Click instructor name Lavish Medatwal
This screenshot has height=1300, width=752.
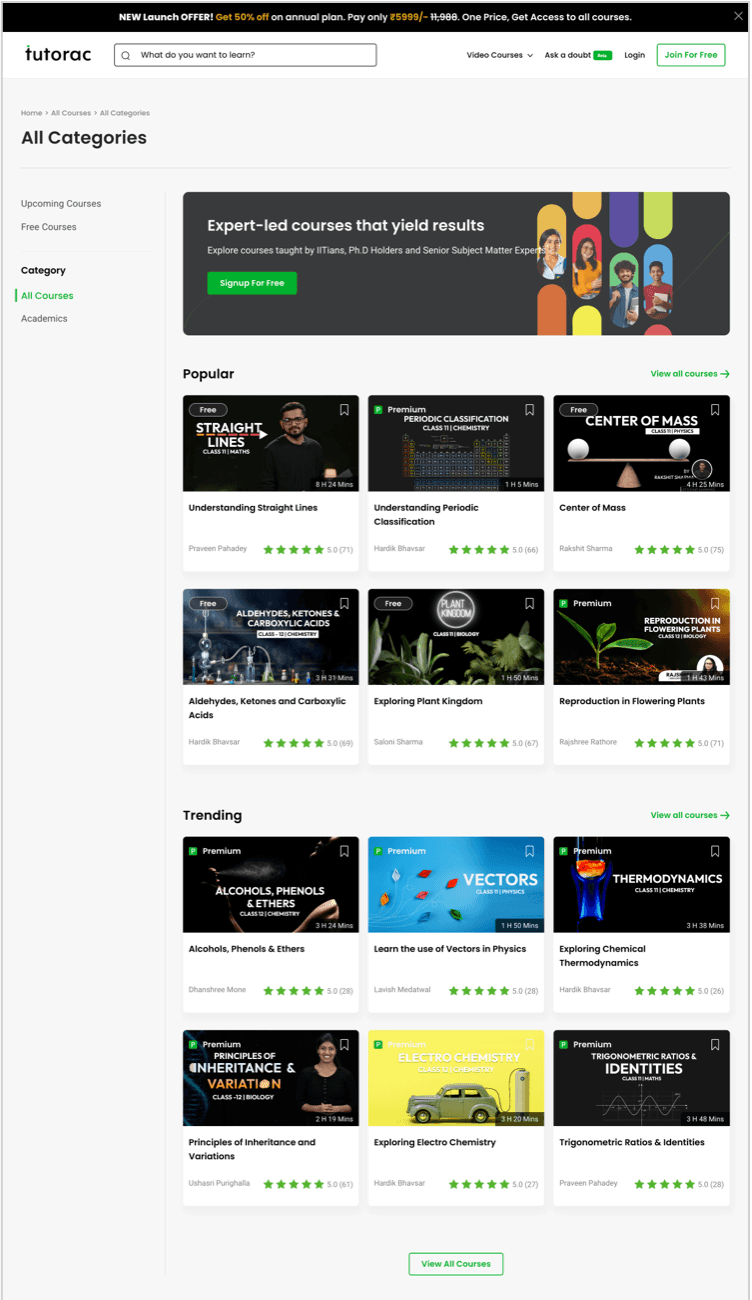[402, 990]
